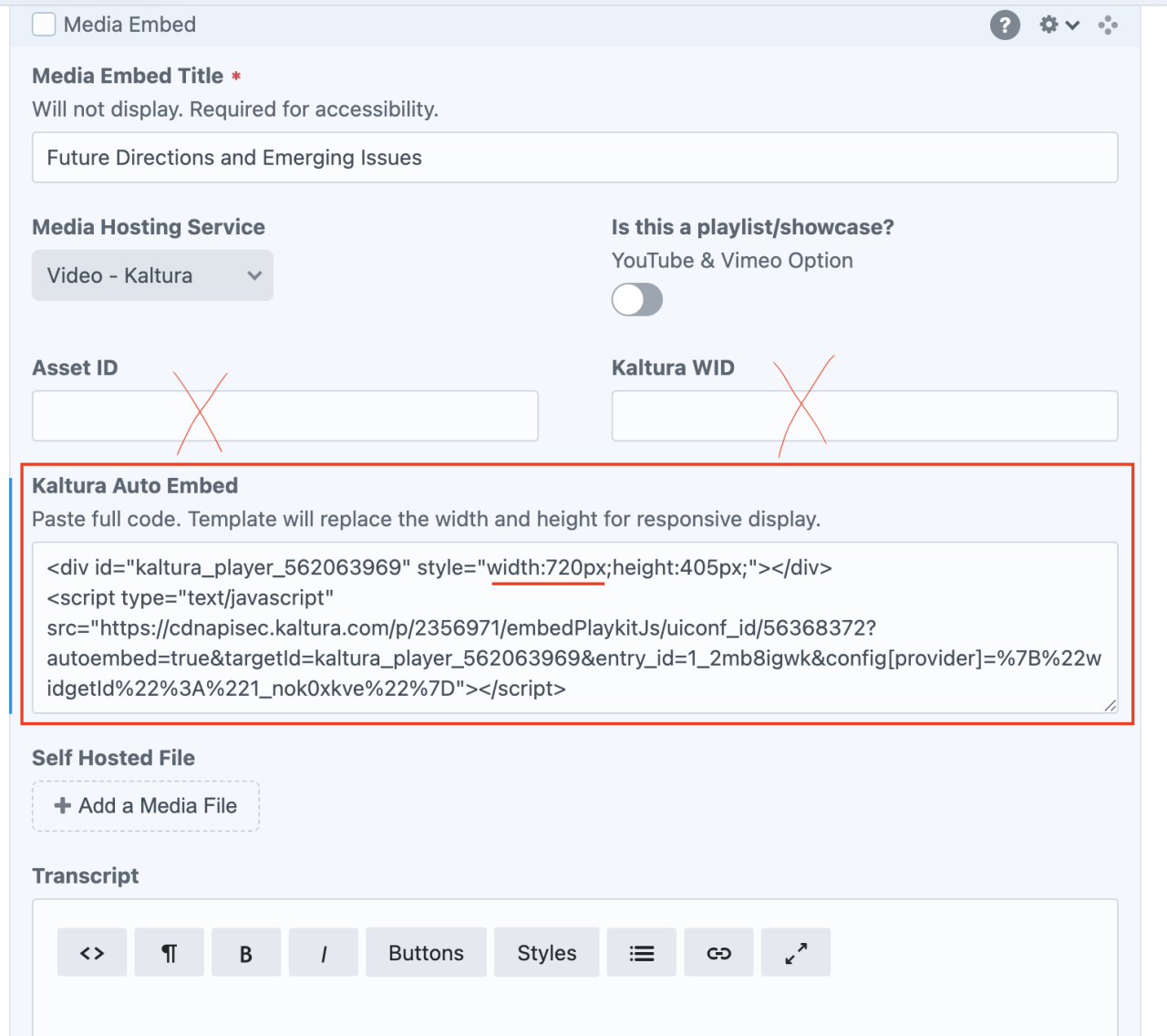Viewport: 1167px width, 1036px height.
Task: Click the move handle icon at top right
Action: click(1108, 25)
